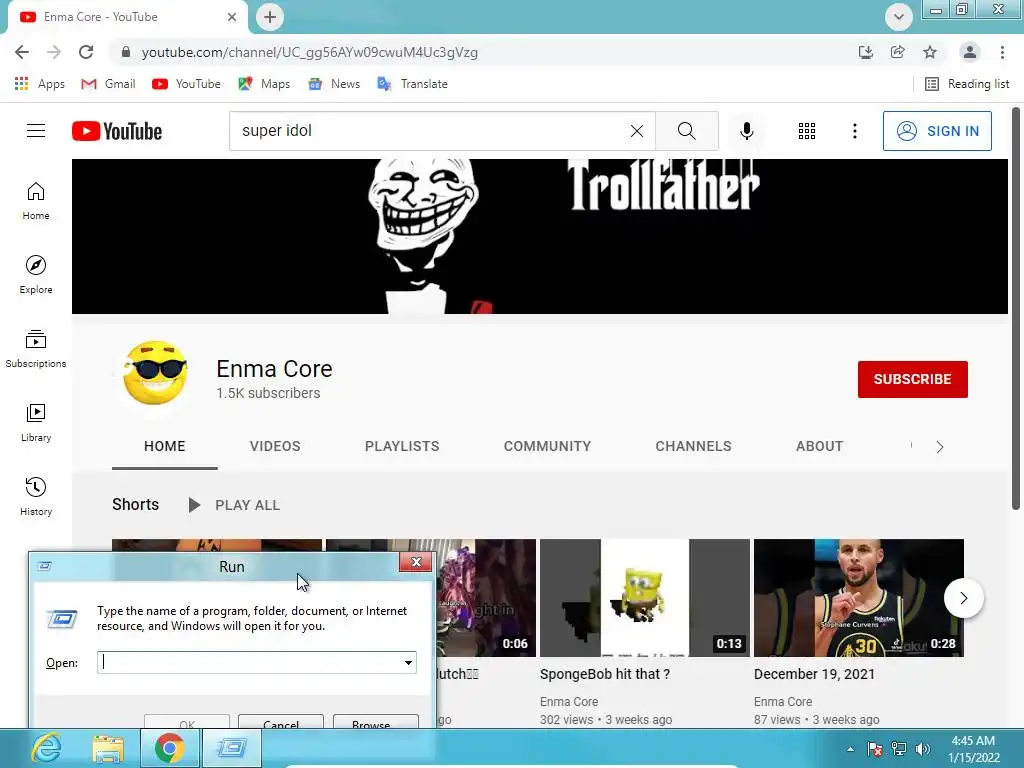1024x768 pixels.
Task: Open a new browser tab
Action: click(x=270, y=17)
